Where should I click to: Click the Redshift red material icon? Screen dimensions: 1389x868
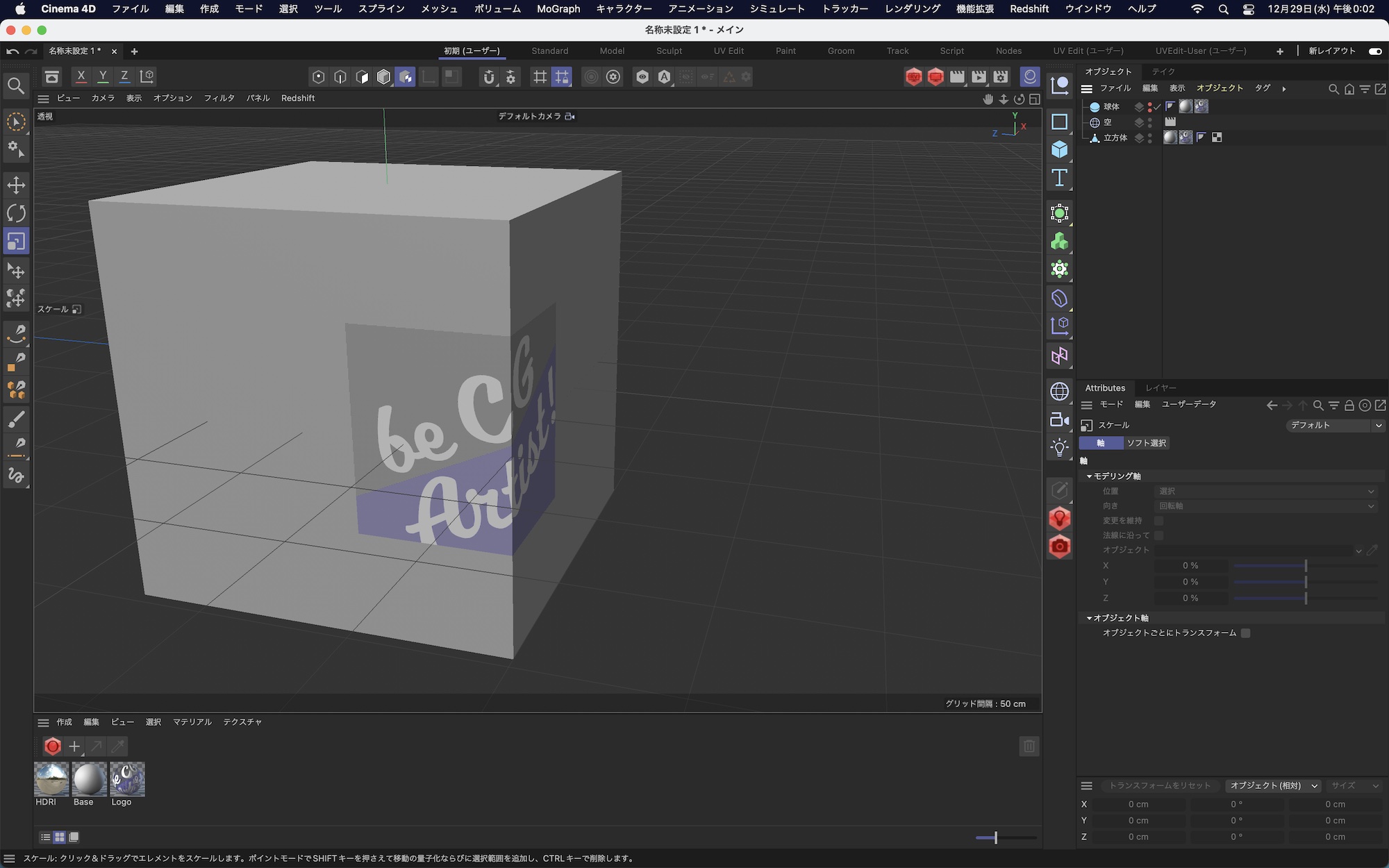click(53, 746)
